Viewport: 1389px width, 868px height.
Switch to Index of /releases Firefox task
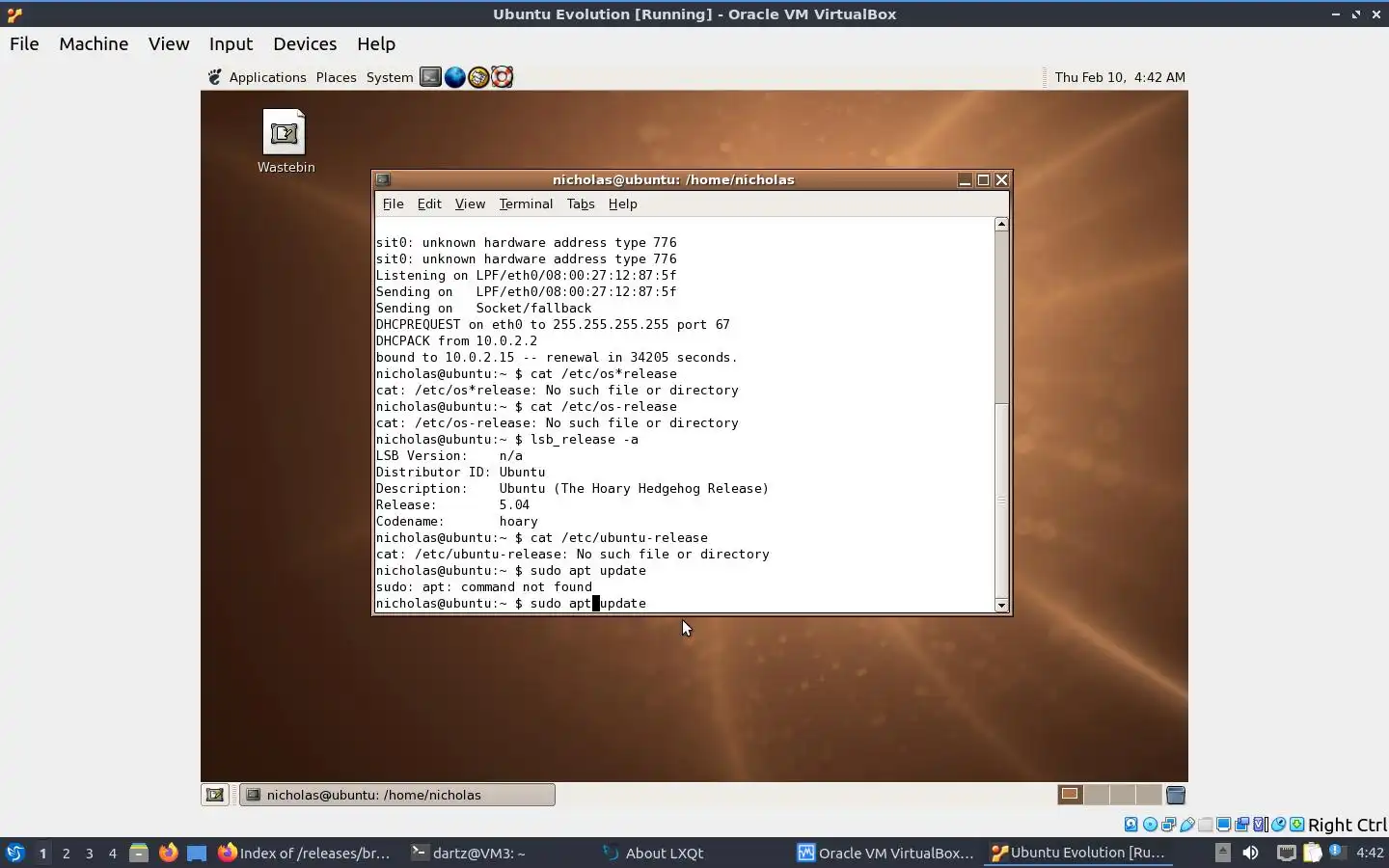(x=304, y=853)
